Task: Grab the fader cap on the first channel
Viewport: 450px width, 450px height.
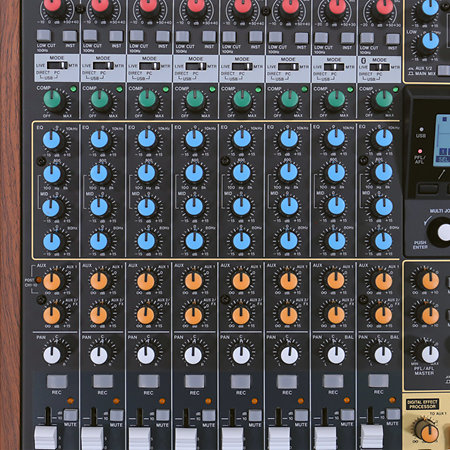Action: (x=46, y=438)
